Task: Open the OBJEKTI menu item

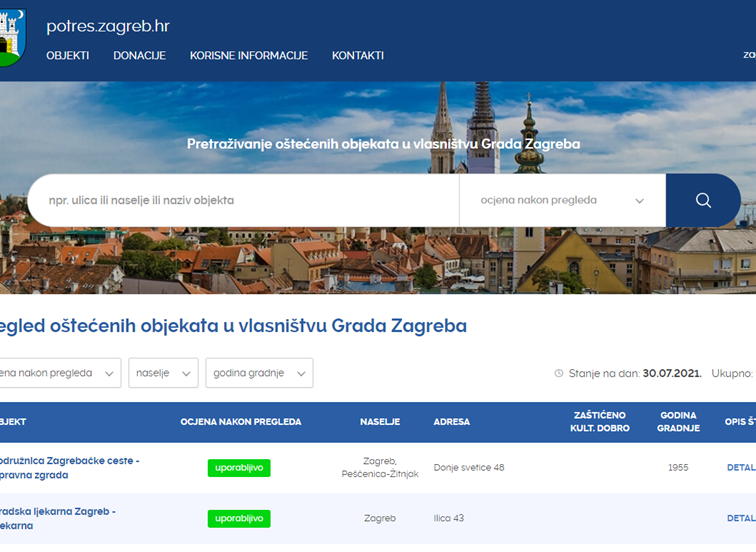Action: (67, 56)
